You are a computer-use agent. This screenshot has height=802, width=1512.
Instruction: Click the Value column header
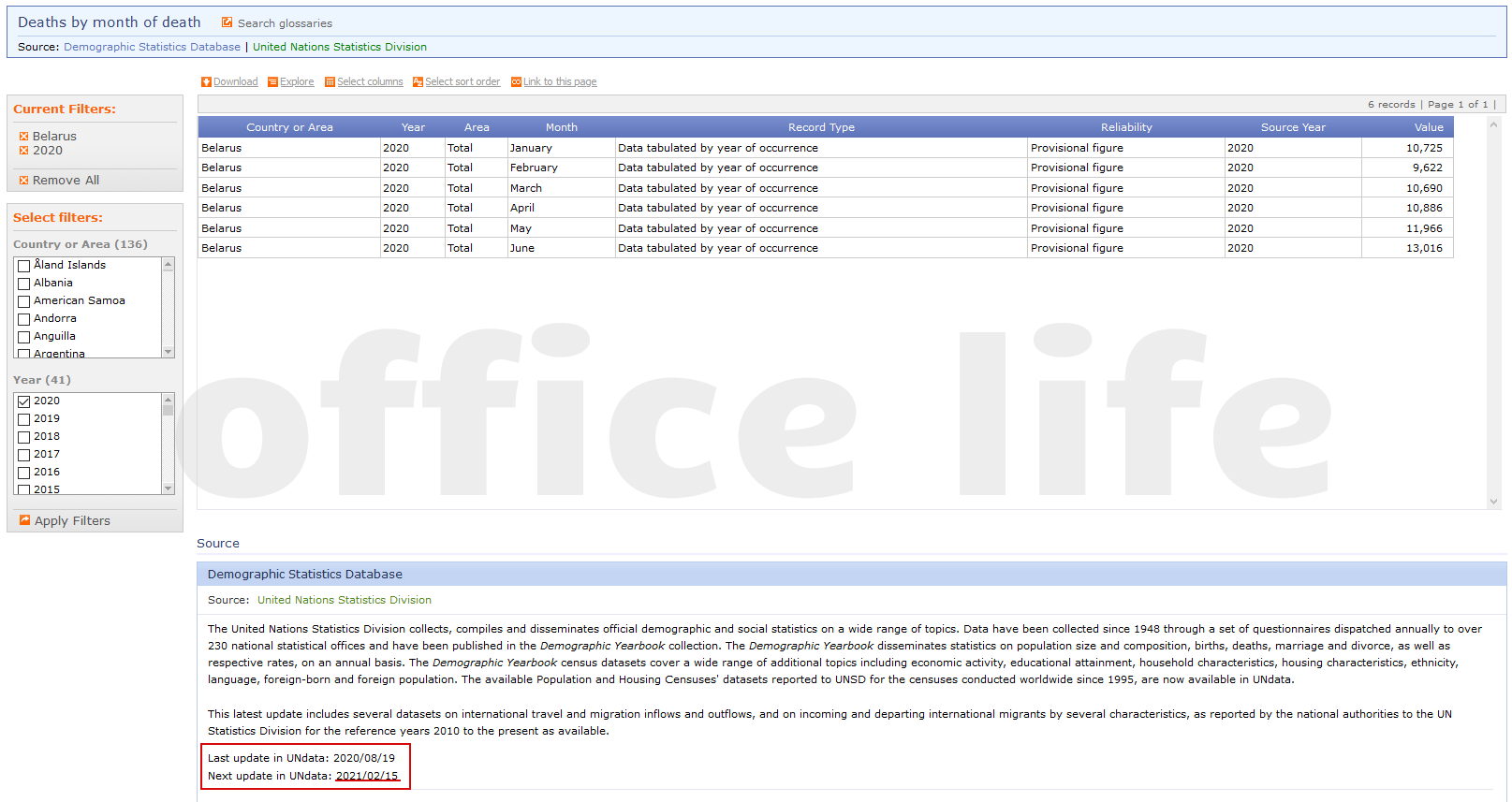(1428, 127)
